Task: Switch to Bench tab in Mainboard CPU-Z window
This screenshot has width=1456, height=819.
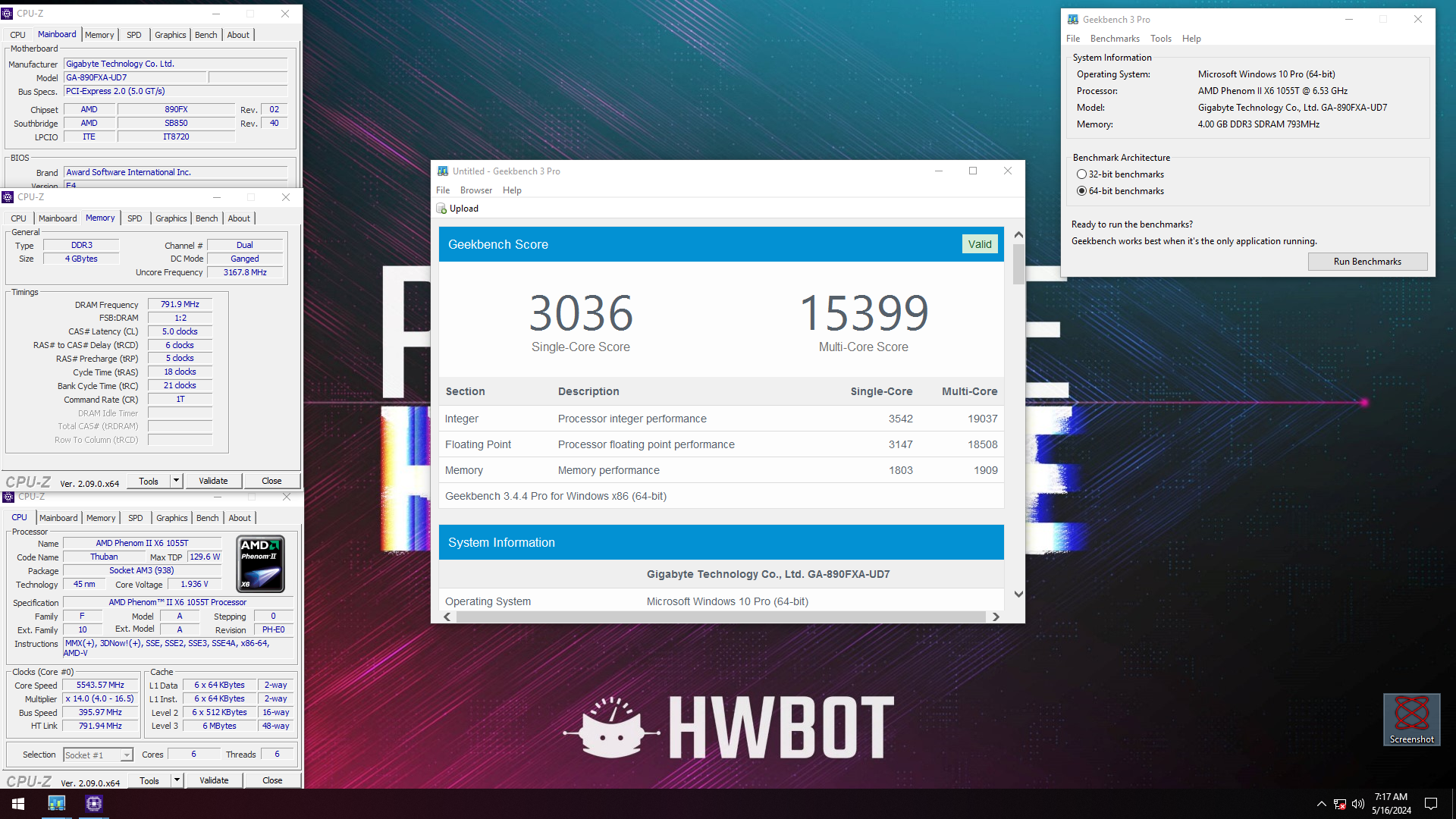Action: point(206,35)
